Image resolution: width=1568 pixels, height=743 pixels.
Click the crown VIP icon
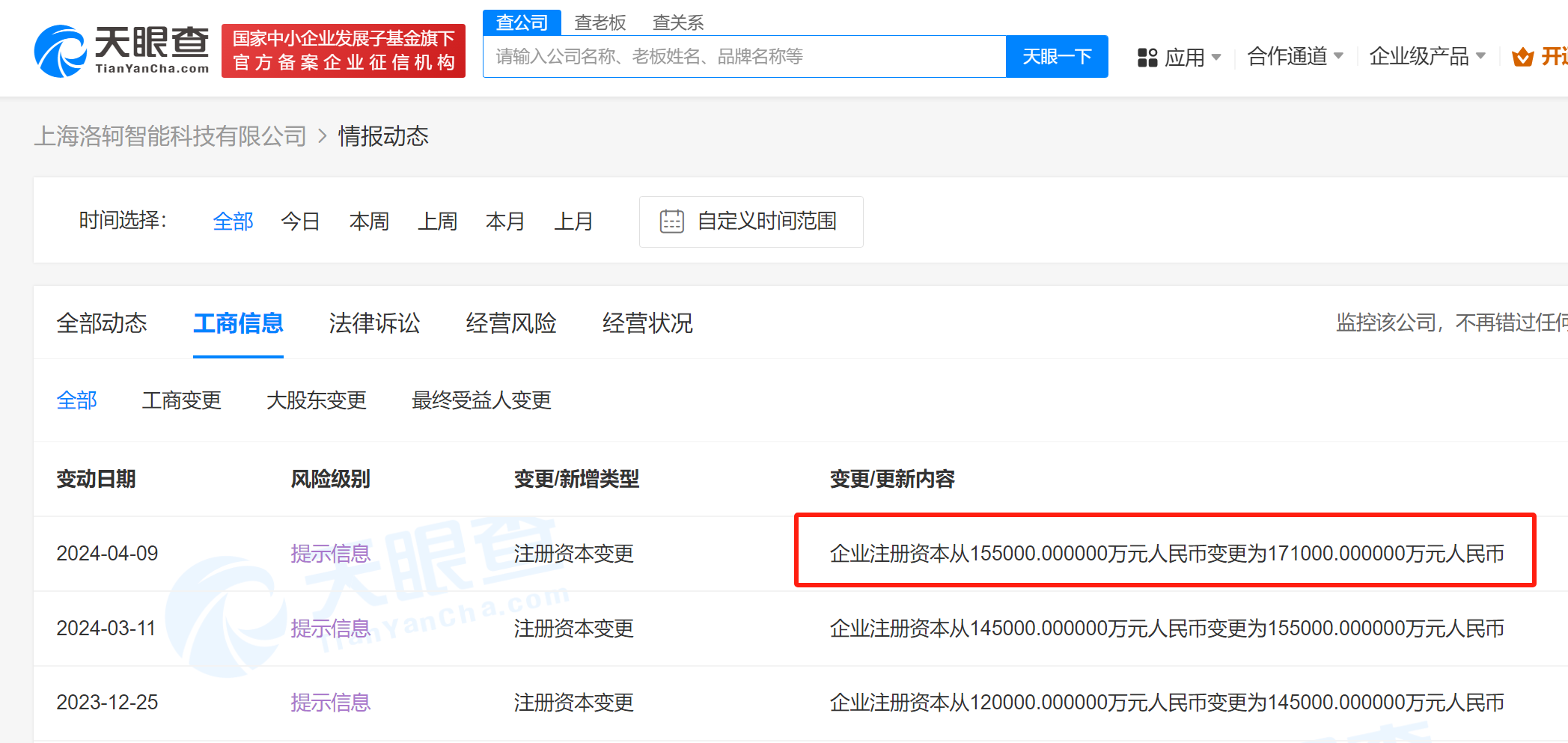pos(1522,57)
